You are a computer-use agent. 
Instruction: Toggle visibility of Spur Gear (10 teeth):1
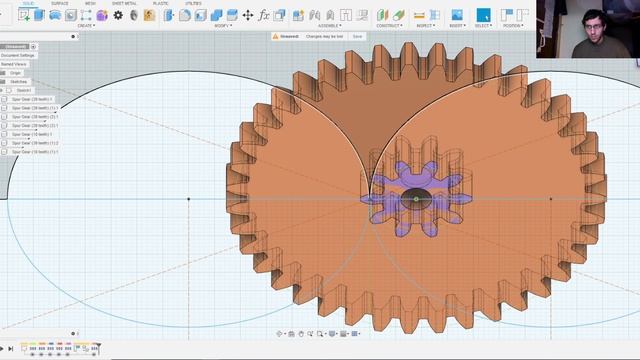pyautogui.click(x=4, y=134)
